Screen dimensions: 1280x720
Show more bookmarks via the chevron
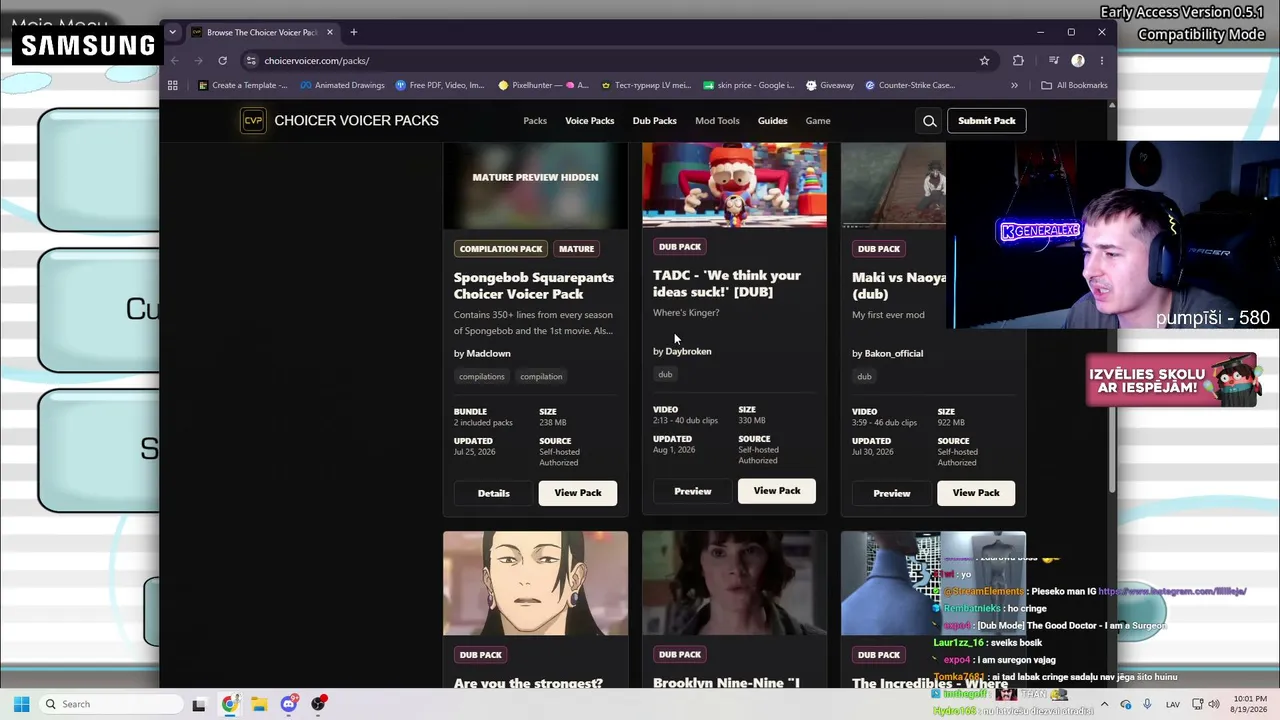pyautogui.click(x=1014, y=85)
